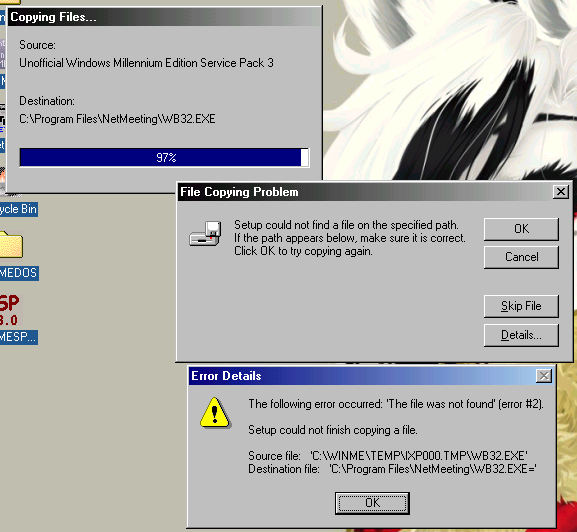Click the 'Source file' line in Error Details
The width and height of the screenshot is (577, 532).
[x=388, y=456]
